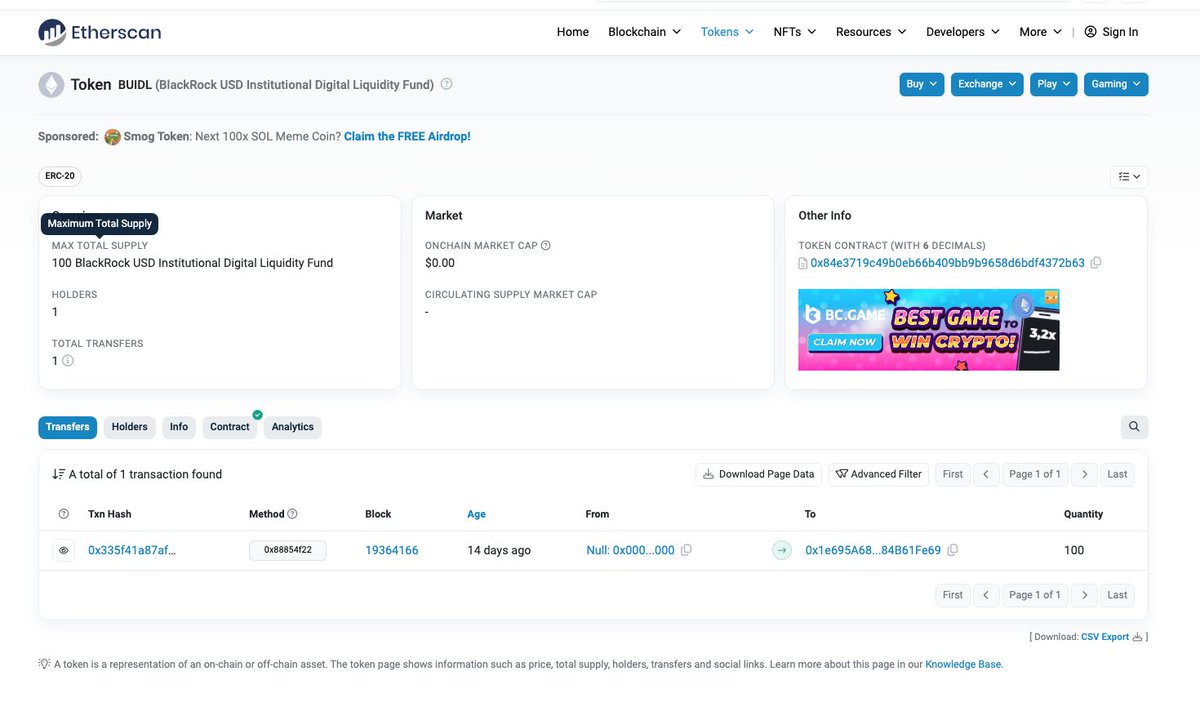The height and width of the screenshot is (720, 1200).
Task: Click the Download Page Data button
Action: (759, 474)
